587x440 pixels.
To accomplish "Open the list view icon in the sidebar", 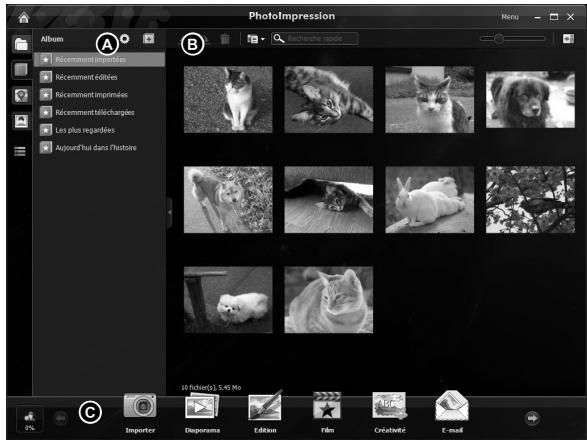I will (20, 151).
